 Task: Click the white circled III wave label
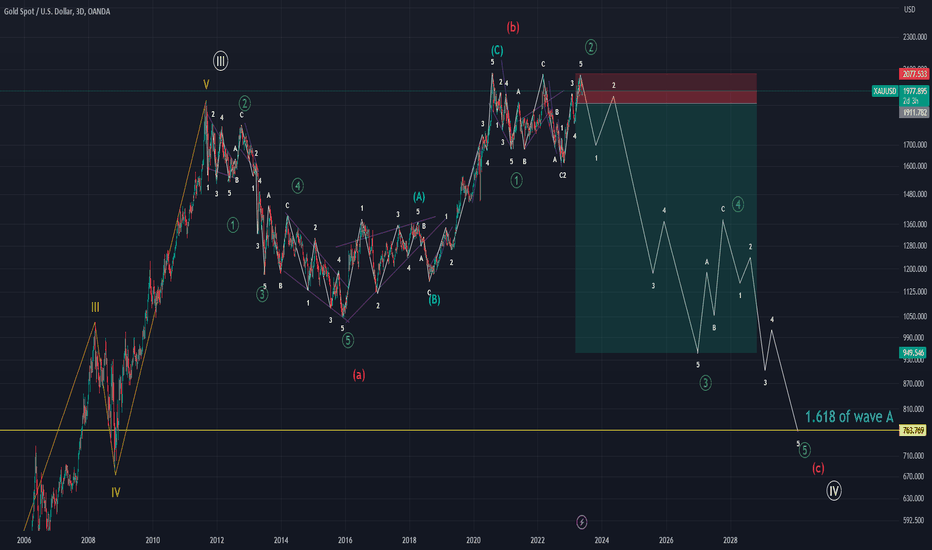click(221, 61)
